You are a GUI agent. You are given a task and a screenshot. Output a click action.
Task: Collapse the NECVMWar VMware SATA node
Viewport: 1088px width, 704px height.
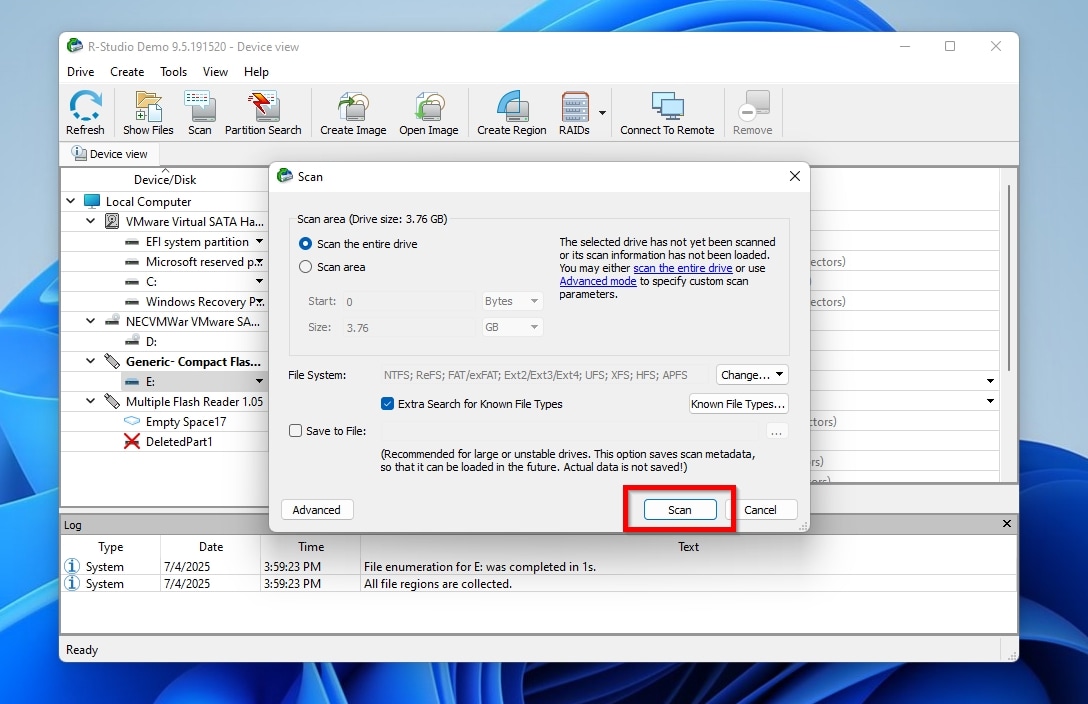[x=91, y=321]
